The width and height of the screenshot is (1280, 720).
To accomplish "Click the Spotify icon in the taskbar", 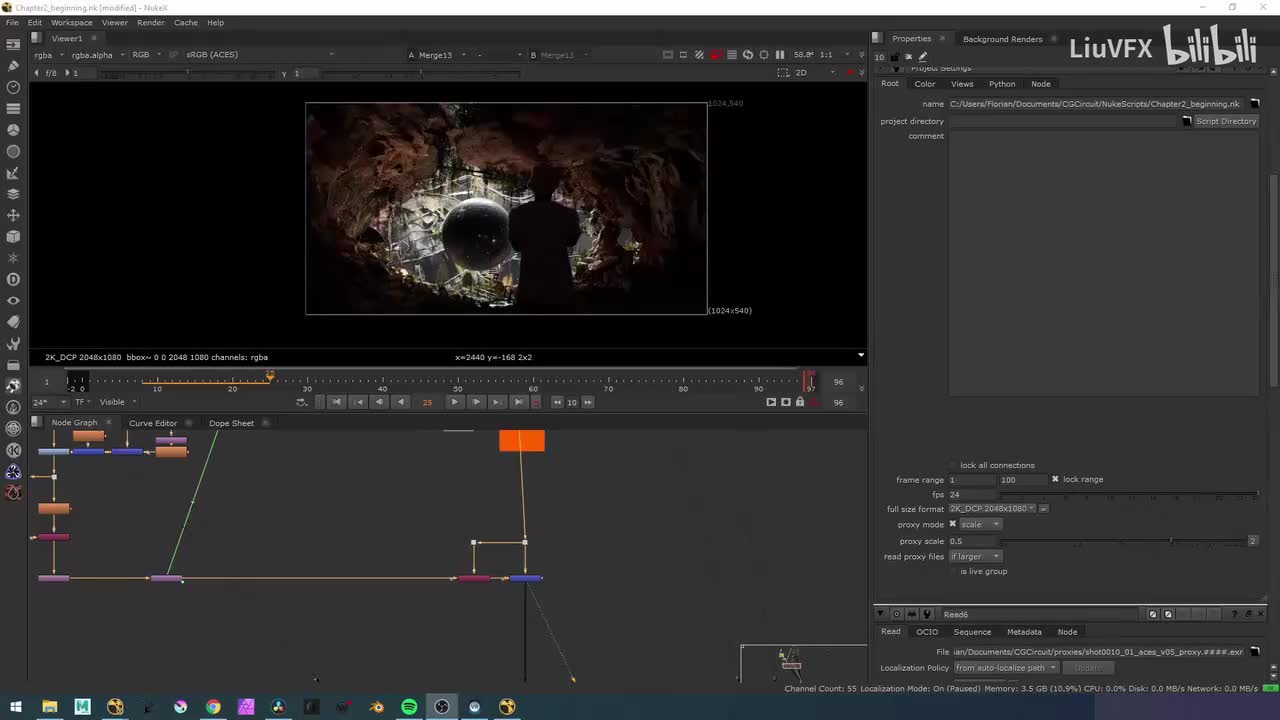I will [x=409, y=707].
